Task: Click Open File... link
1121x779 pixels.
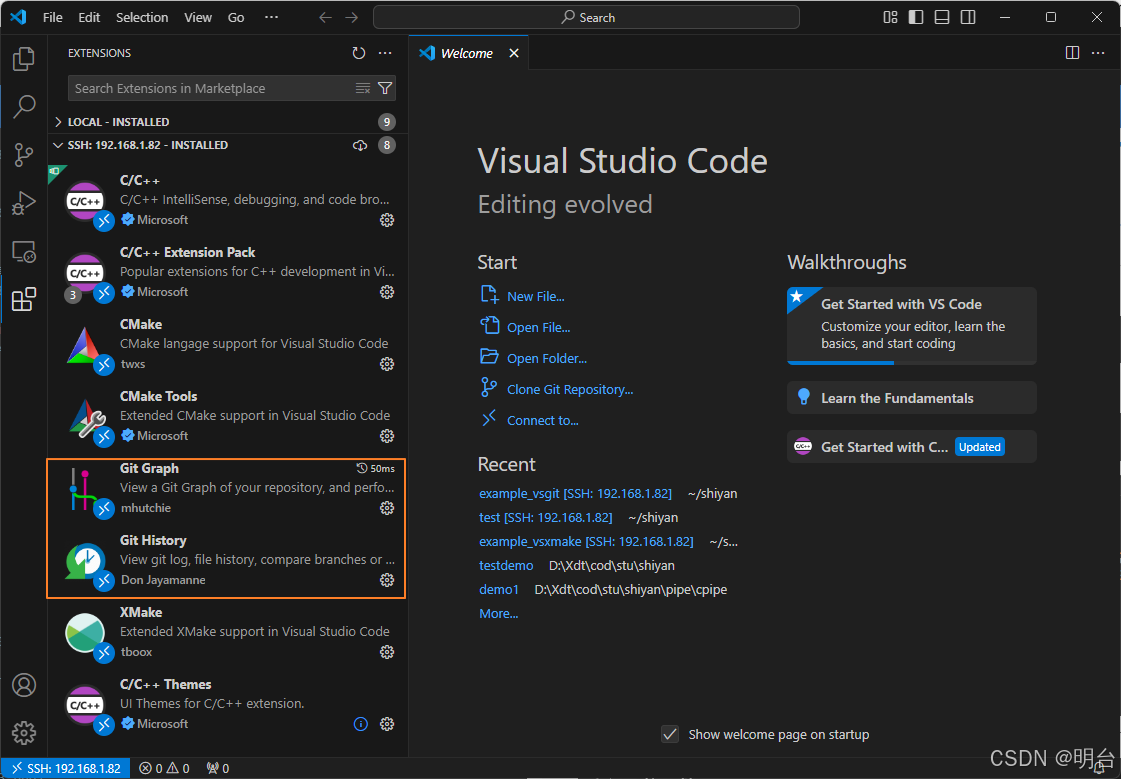Action: 538,327
